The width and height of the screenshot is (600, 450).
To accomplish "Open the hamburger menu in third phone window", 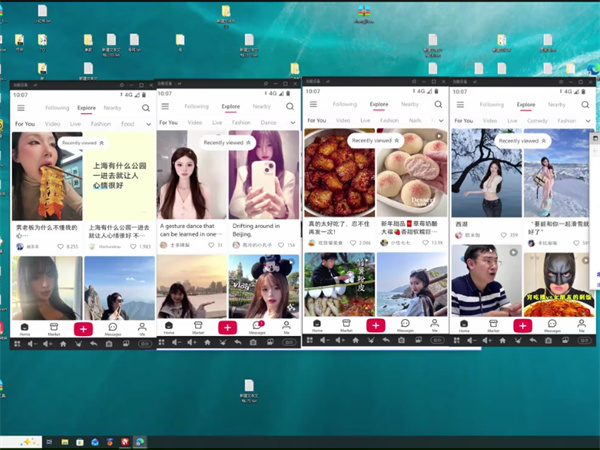I will pyautogui.click(x=313, y=104).
